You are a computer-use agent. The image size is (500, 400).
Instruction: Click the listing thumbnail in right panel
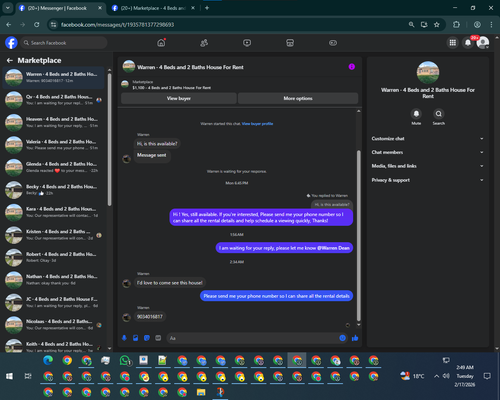coord(428,72)
